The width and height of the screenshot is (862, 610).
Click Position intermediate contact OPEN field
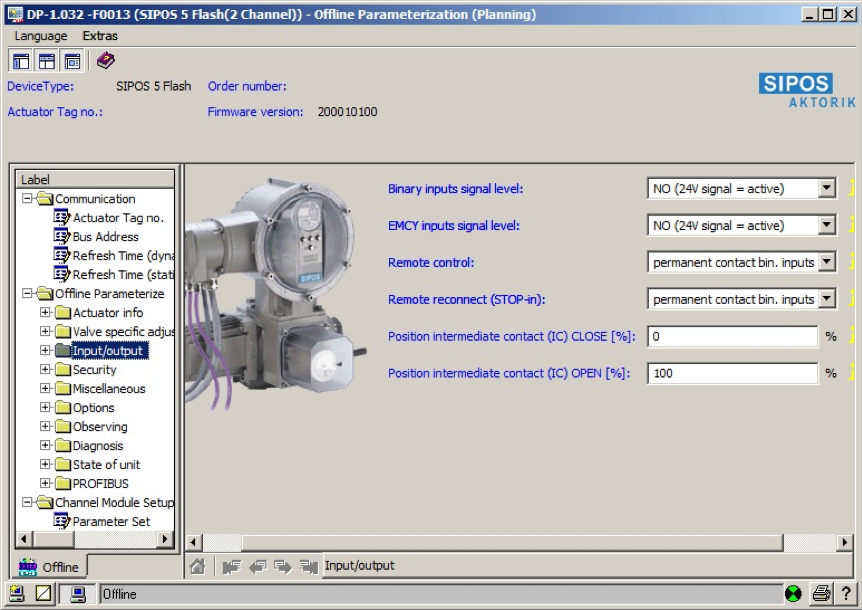[733, 373]
